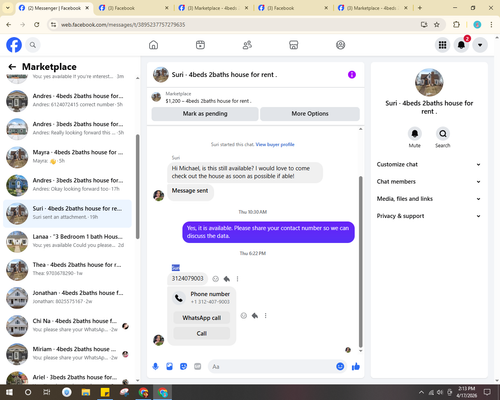Screen dimensions: 500x400
Task: Open the View buyer profile link
Action: point(275,144)
